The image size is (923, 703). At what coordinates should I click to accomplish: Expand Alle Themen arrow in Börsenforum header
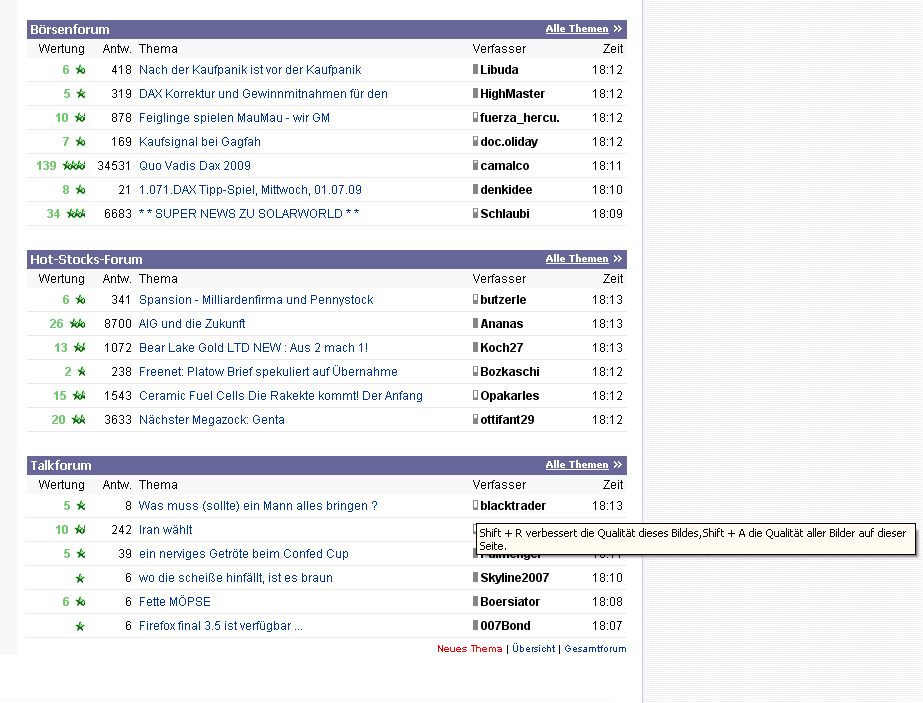point(618,29)
